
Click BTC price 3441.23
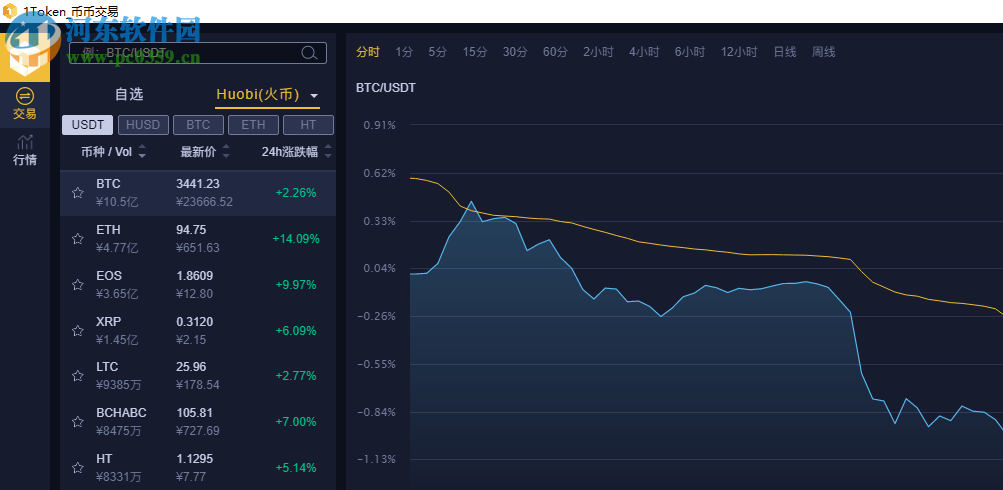tap(198, 184)
